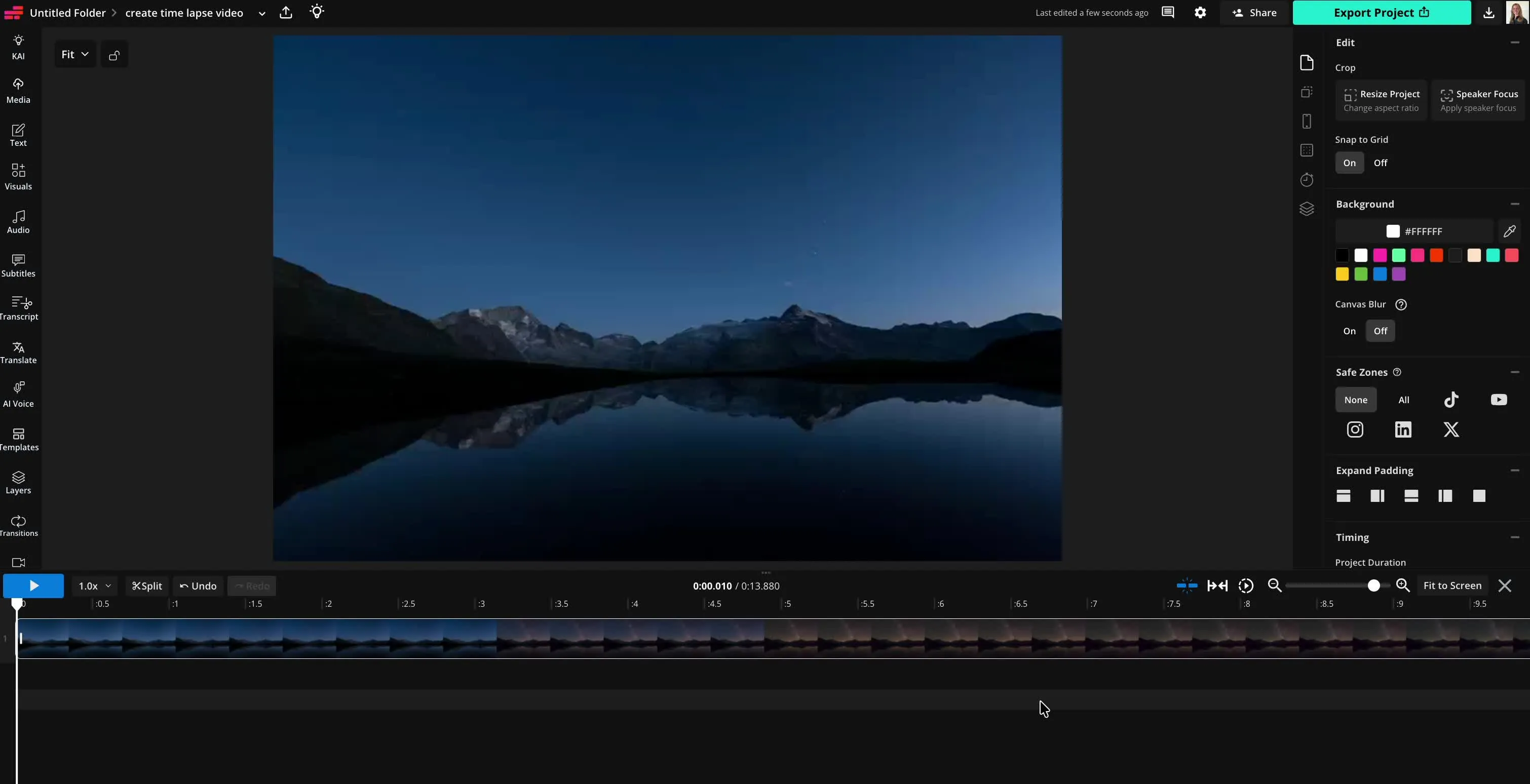Open the phone preview tab in right panel
Image resolution: width=1530 pixels, height=784 pixels.
point(1307,121)
